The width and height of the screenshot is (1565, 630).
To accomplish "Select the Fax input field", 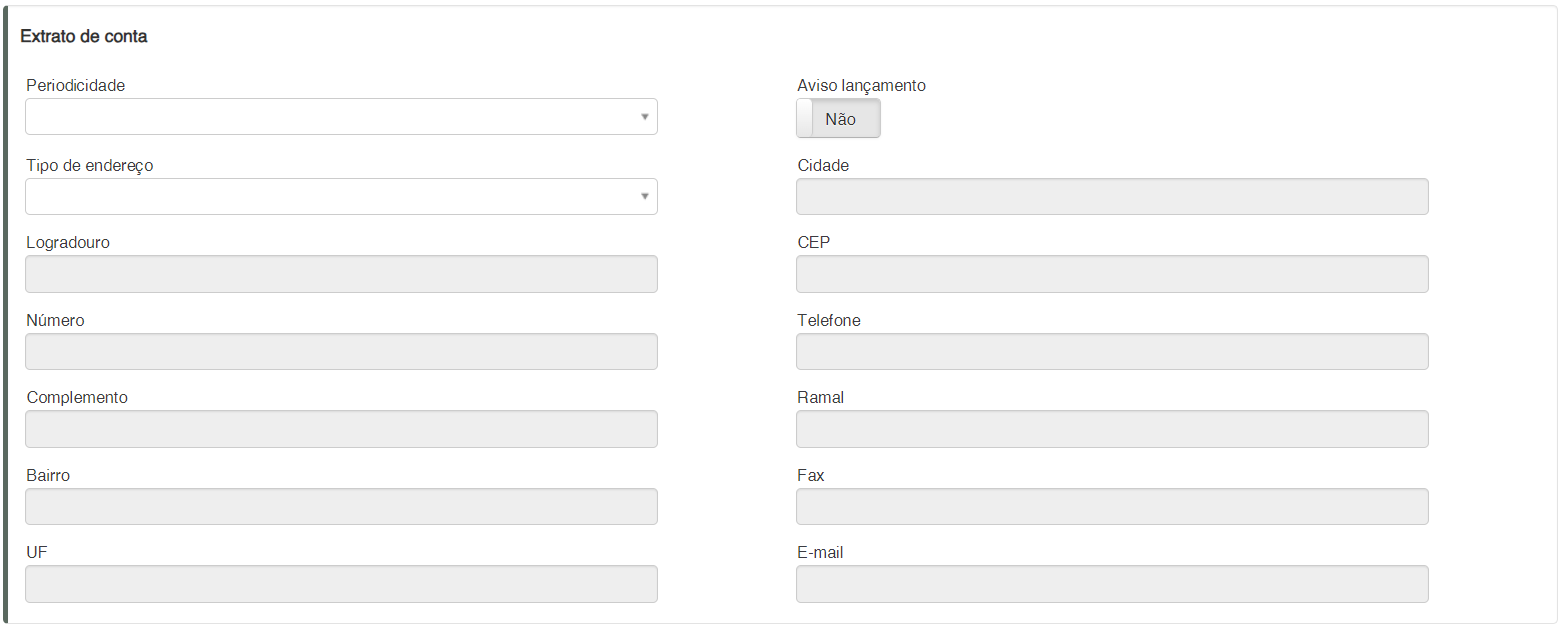I will [x=1111, y=507].
